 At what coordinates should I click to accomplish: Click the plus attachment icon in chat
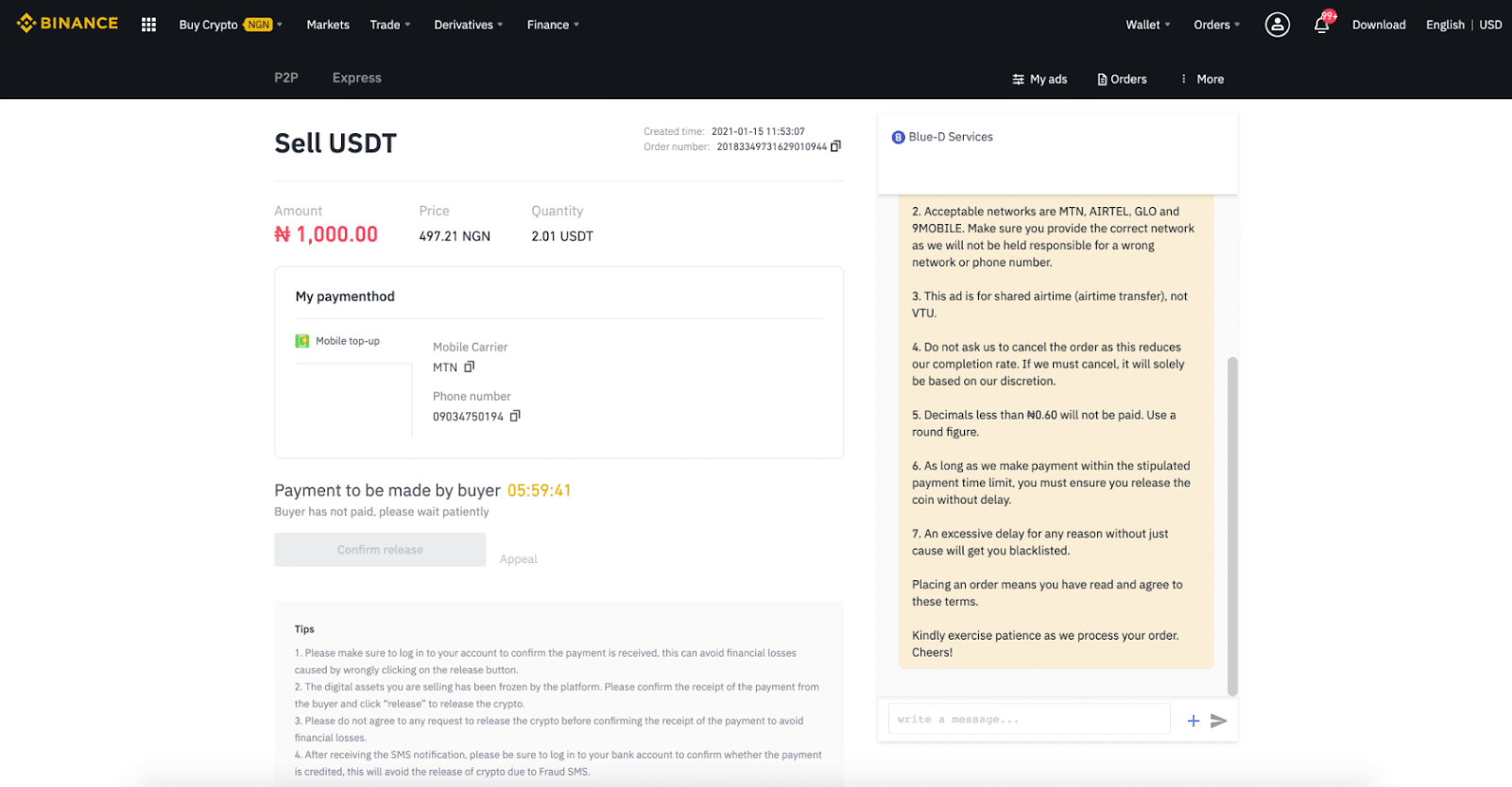click(x=1194, y=721)
